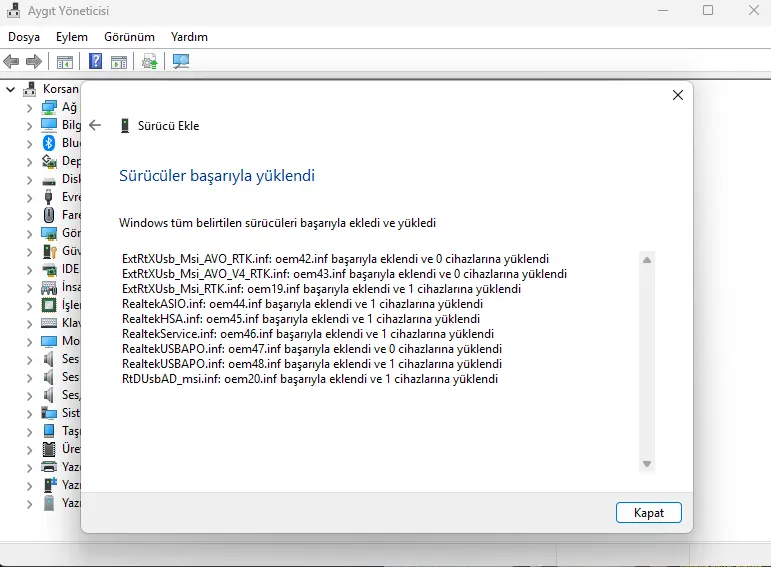
Task: Select the portable device icon beside Taşı
Action: point(49,431)
